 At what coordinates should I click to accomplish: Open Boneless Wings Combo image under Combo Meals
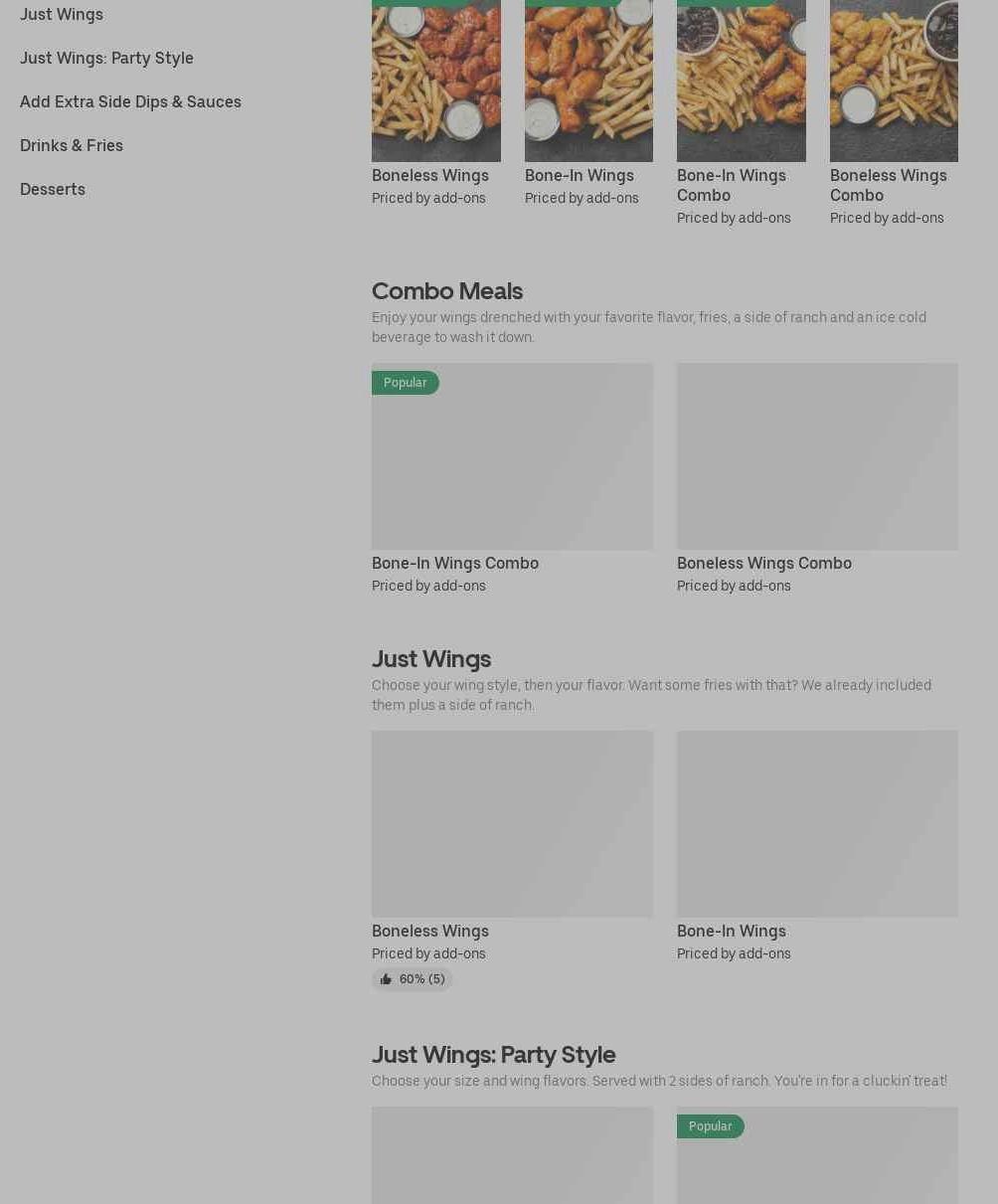pos(817,457)
